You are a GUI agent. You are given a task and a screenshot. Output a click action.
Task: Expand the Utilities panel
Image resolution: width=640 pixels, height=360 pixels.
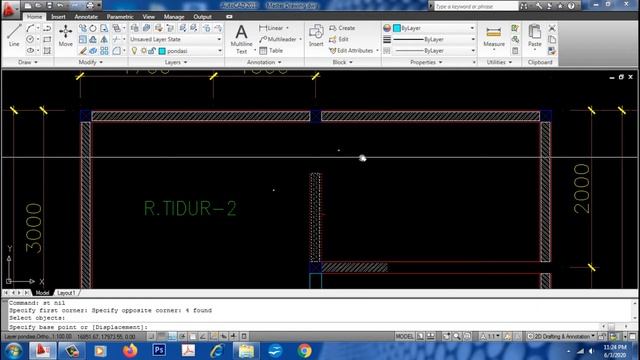pyautogui.click(x=499, y=62)
